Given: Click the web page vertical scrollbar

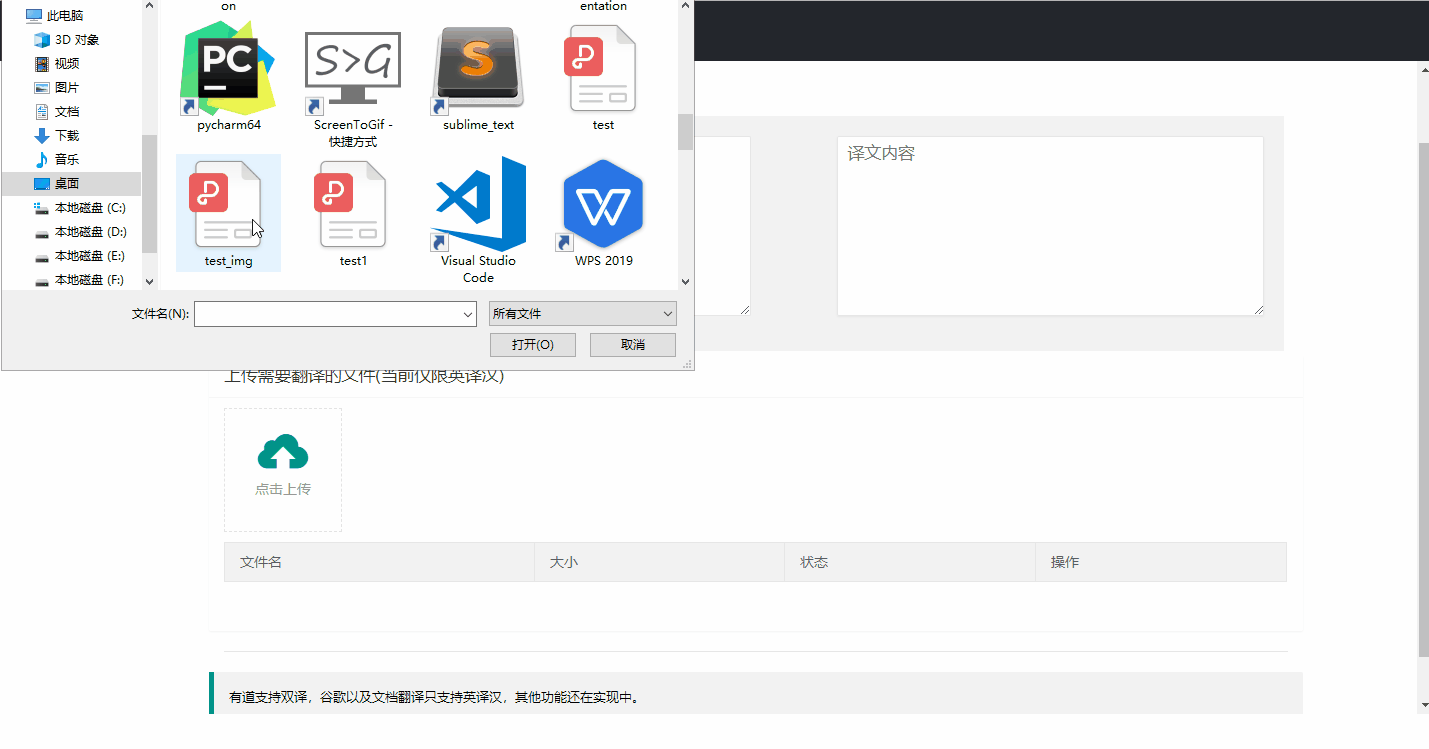Looking at the screenshot, I should pos(1423,400).
